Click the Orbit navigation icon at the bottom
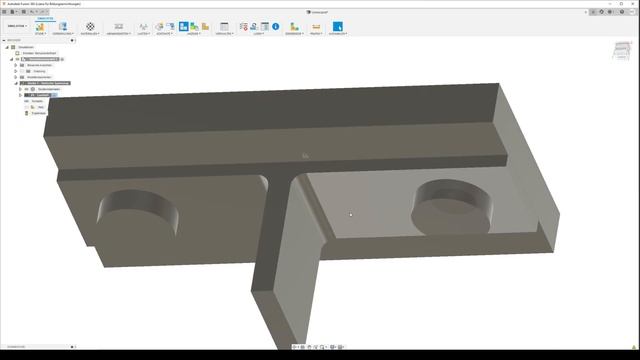 [x=295, y=347]
